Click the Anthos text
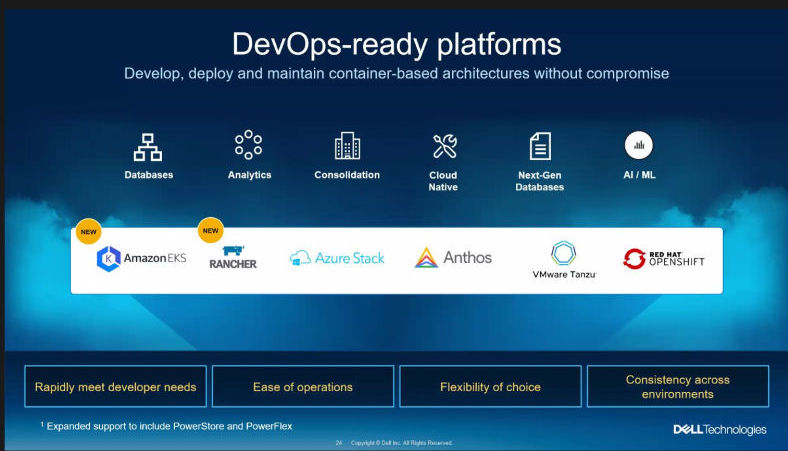788x451 pixels. pos(467,257)
